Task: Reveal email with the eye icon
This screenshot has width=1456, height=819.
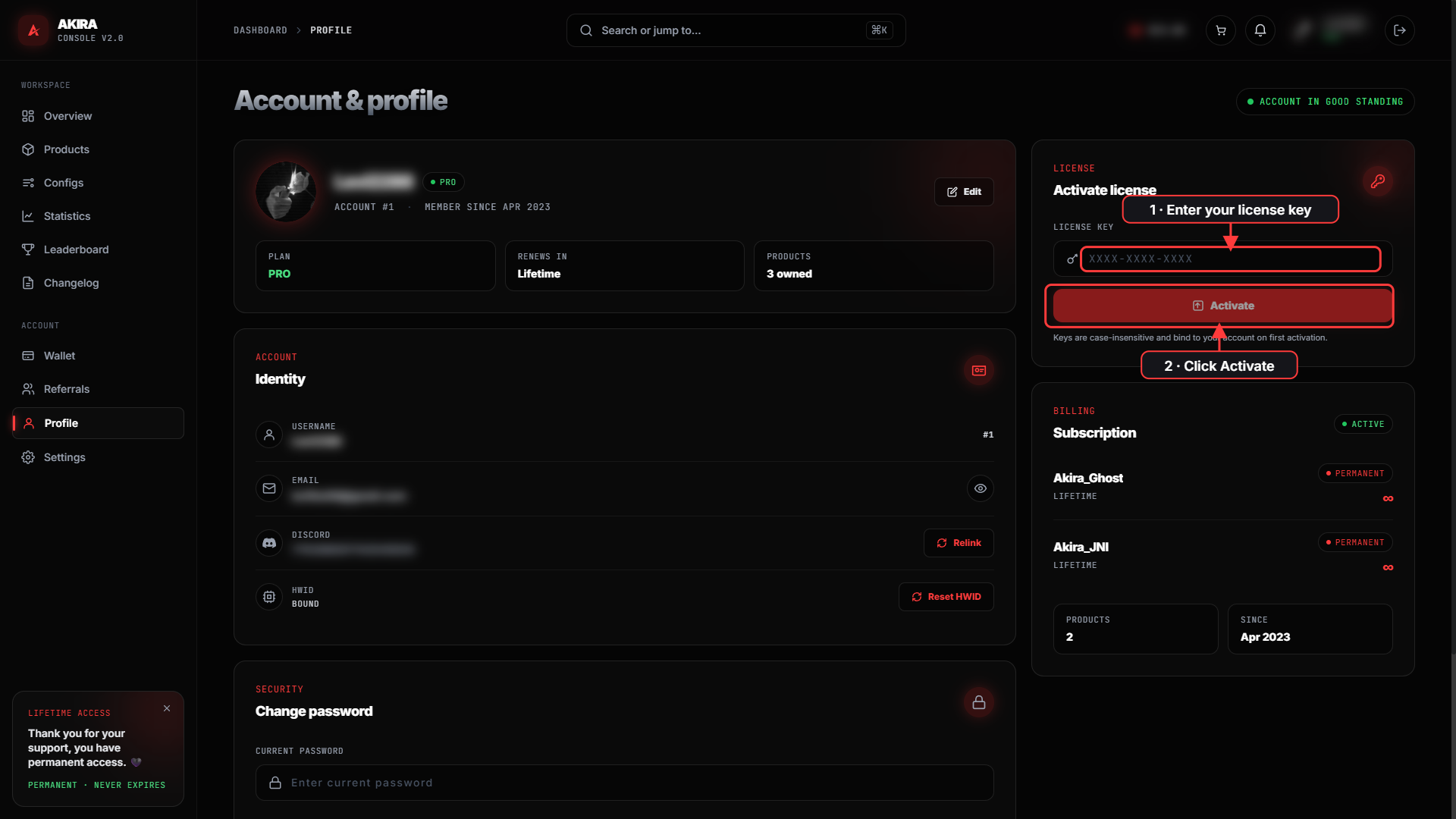Action: coord(981,488)
